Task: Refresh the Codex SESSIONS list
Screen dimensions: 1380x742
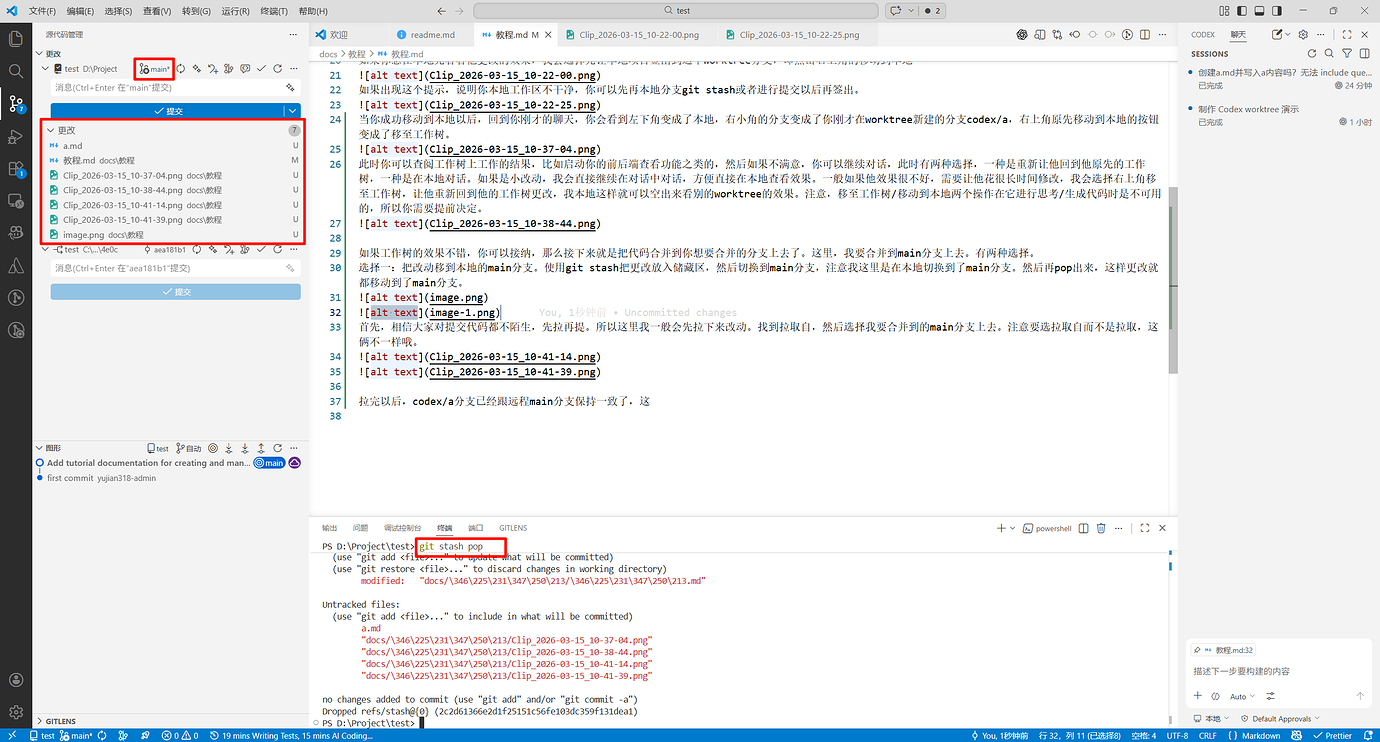Action: pyautogui.click(x=1311, y=53)
